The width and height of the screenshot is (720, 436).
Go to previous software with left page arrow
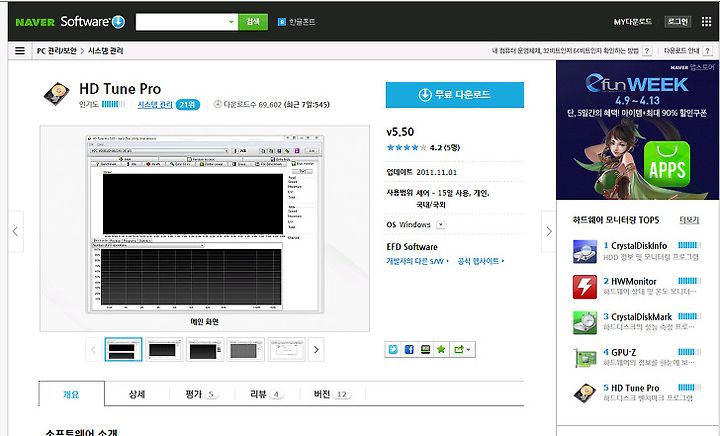click(16, 231)
